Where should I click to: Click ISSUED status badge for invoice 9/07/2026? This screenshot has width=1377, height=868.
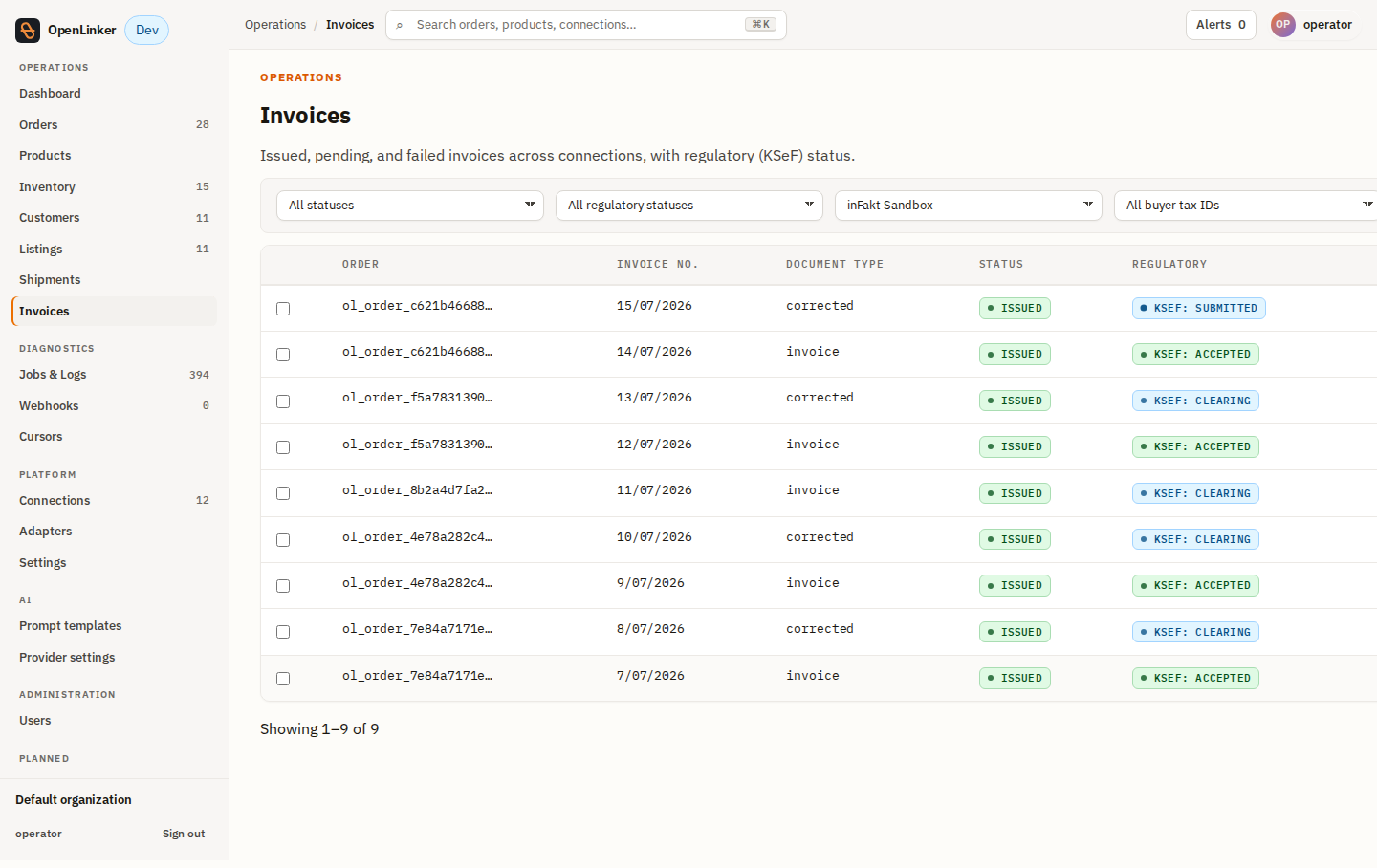point(1015,586)
